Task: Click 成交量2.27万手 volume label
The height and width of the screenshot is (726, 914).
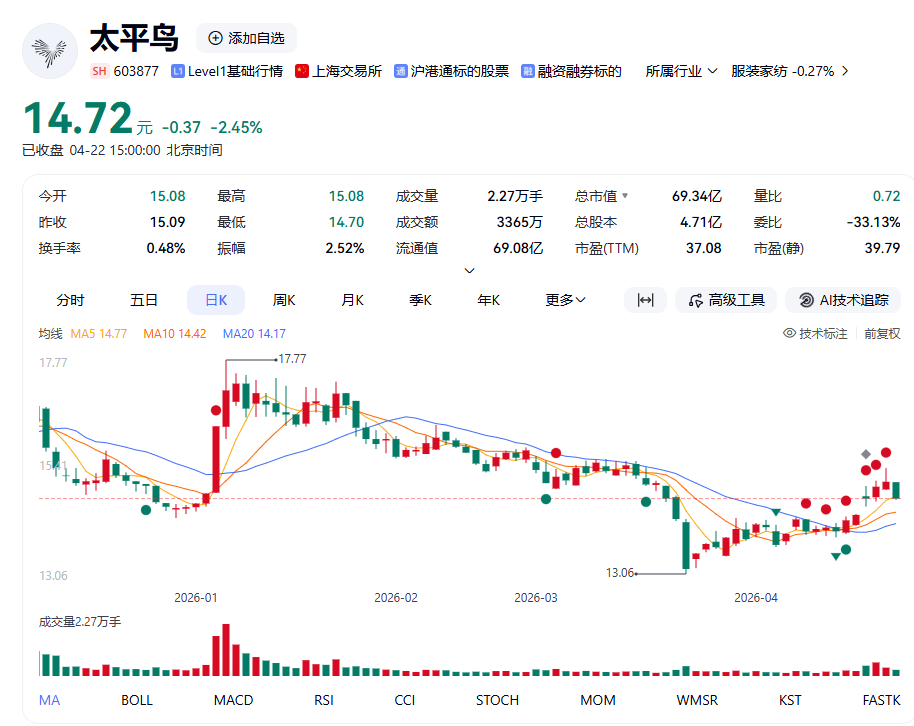Action: [80, 622]
